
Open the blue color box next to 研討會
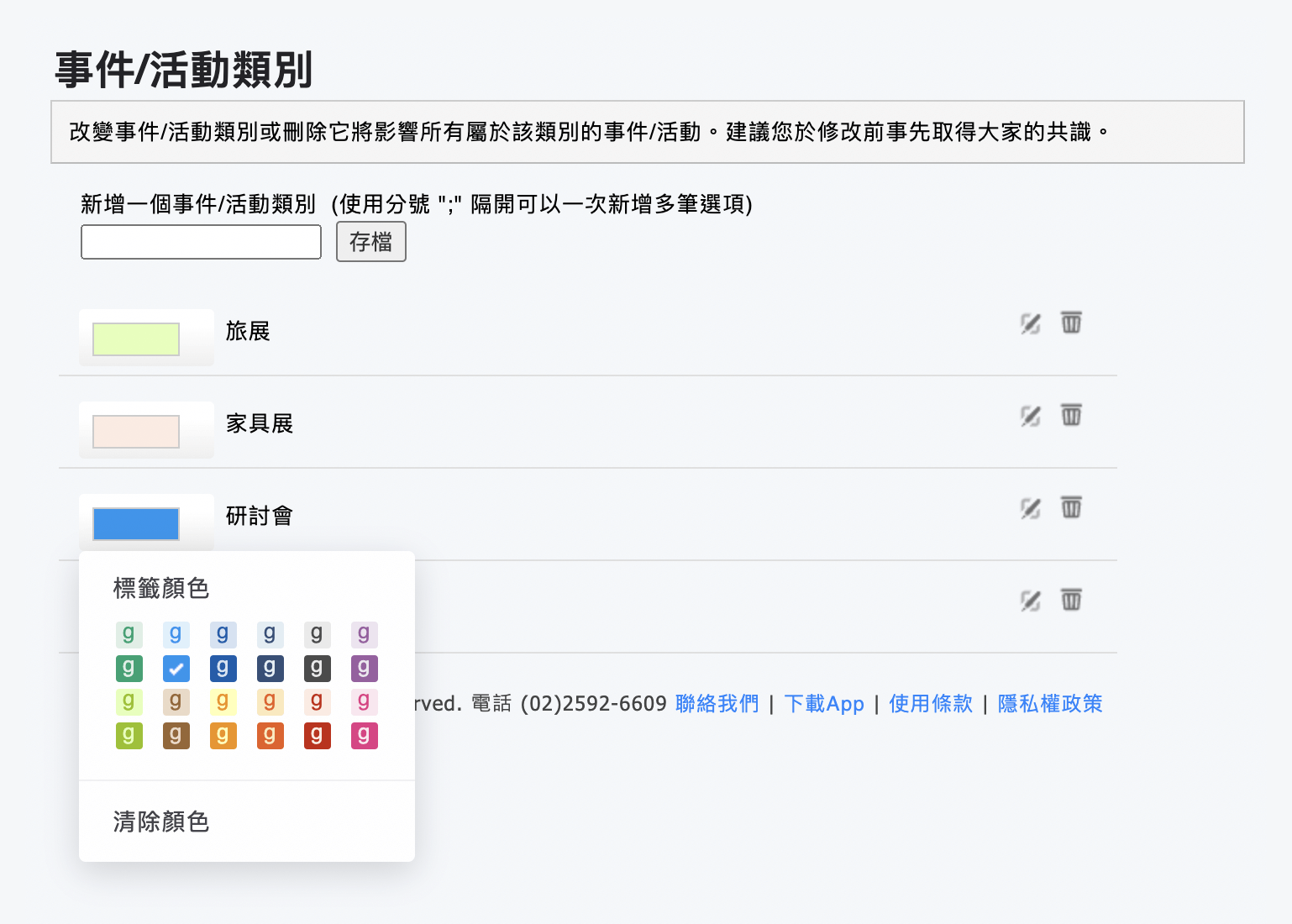coord(135,523)
